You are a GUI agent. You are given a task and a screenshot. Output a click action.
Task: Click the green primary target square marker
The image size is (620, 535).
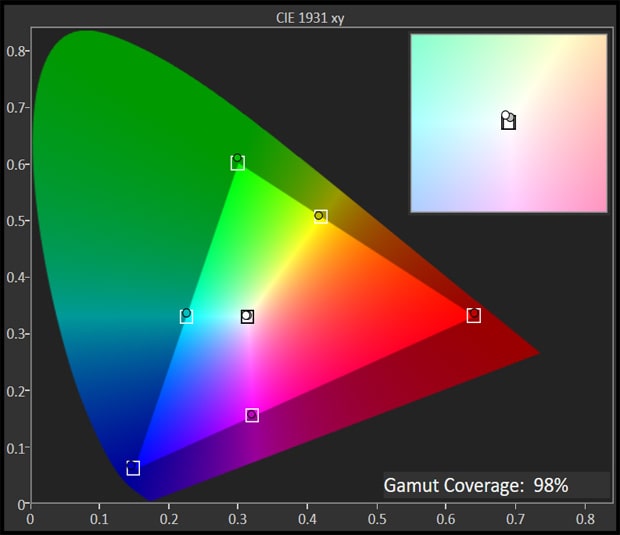pyautogui.click(x=238, y=163)
